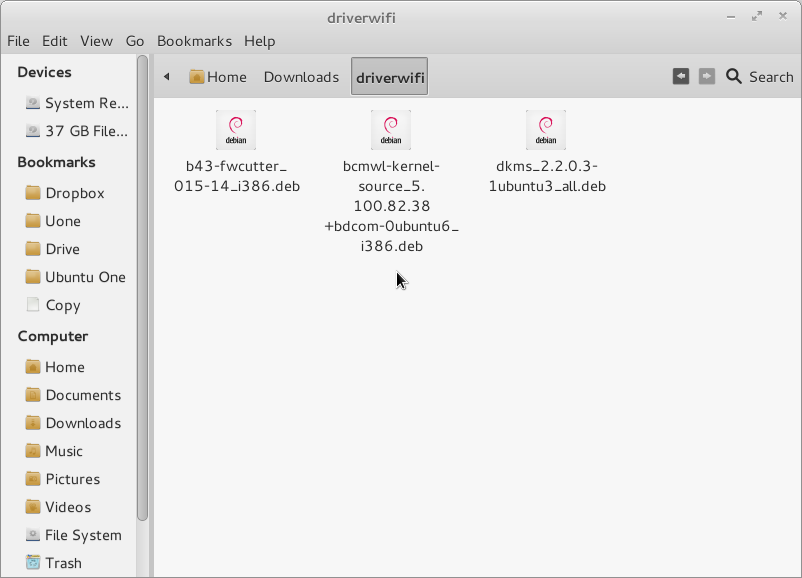
Task: Click the back navigation arrow button
Action: 681,76
